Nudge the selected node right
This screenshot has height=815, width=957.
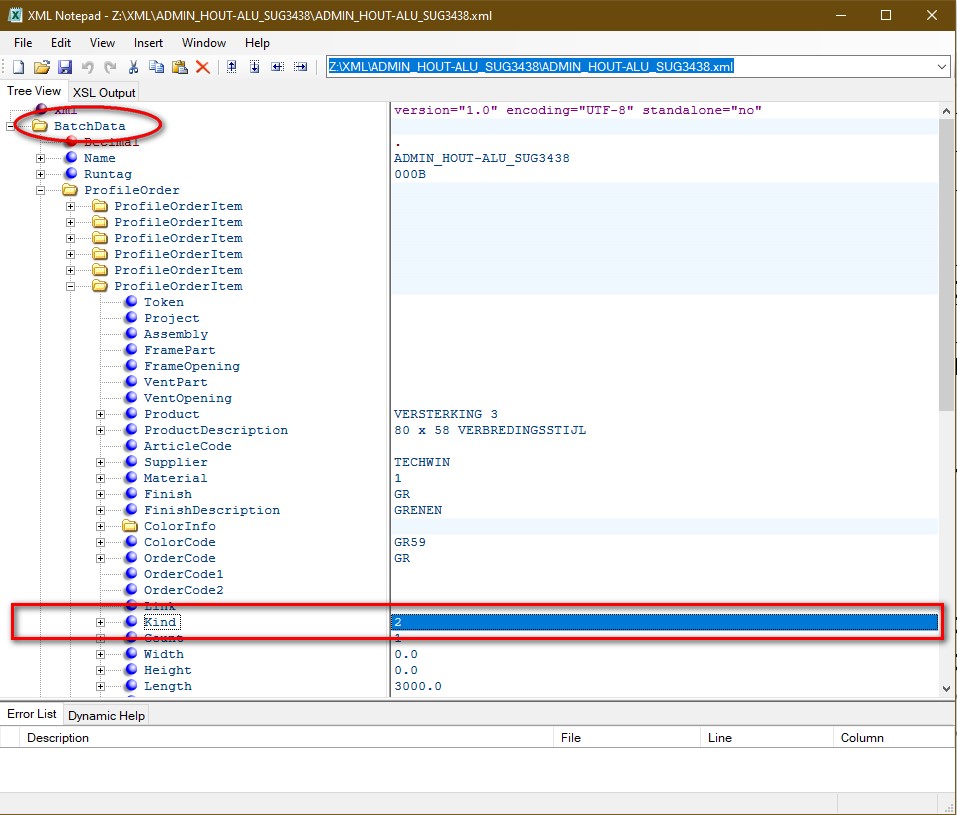[300, 67]
